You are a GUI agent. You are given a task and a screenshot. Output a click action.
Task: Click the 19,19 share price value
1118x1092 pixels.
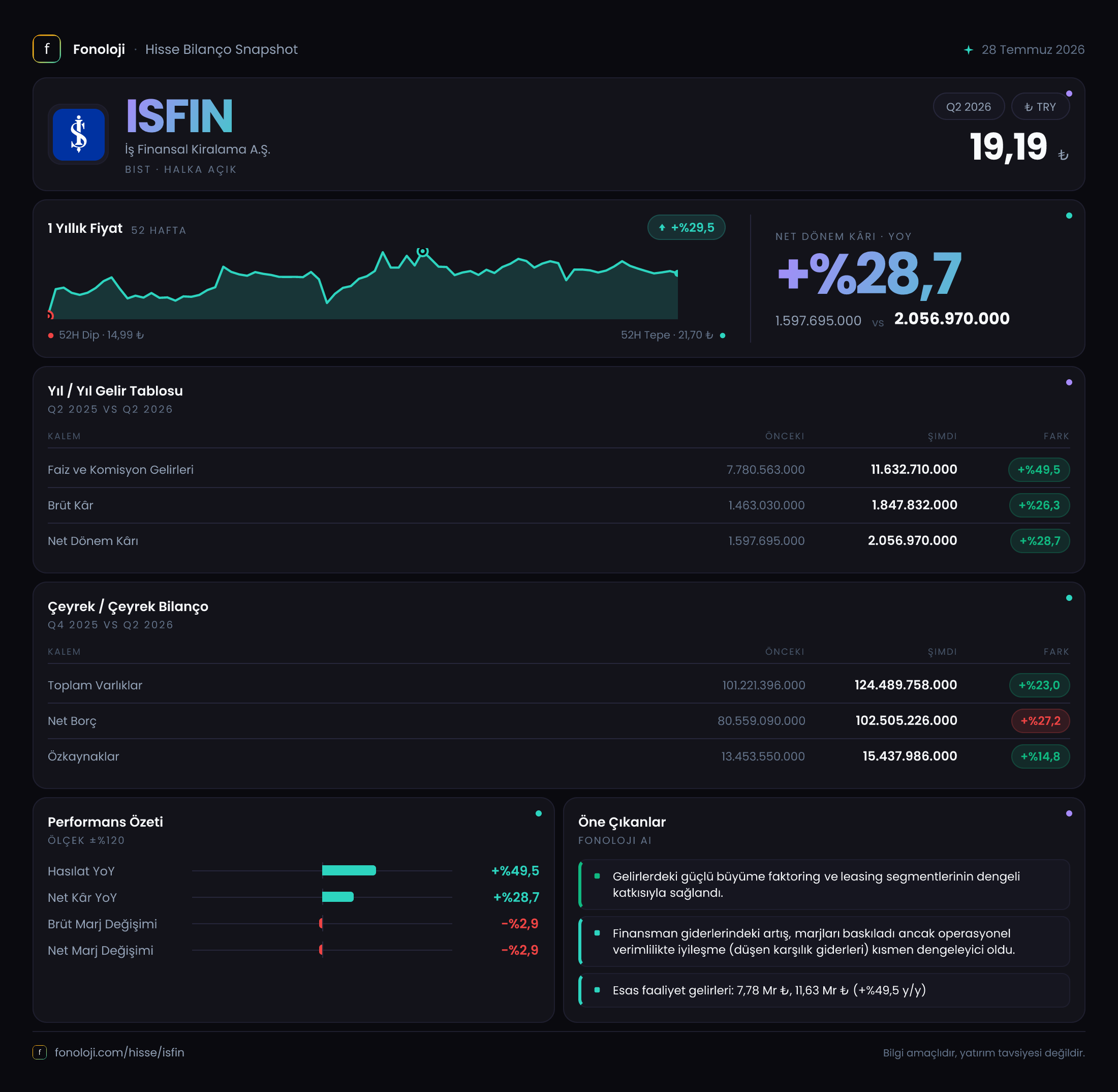pyautogui.click(x=1008, y=147)
